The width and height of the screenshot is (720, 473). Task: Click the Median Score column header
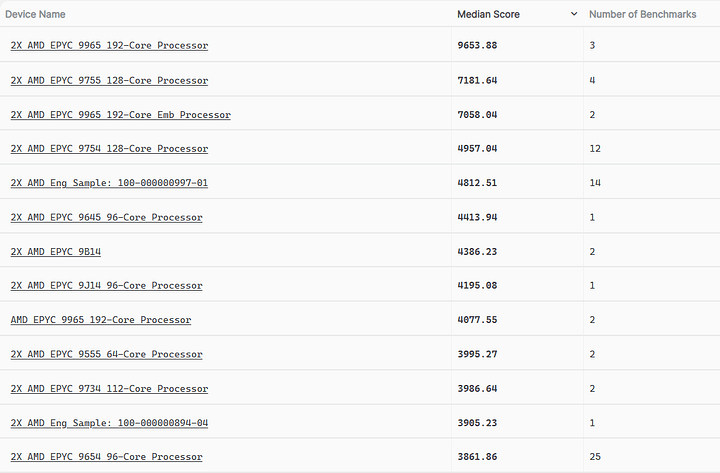(489, 14)
